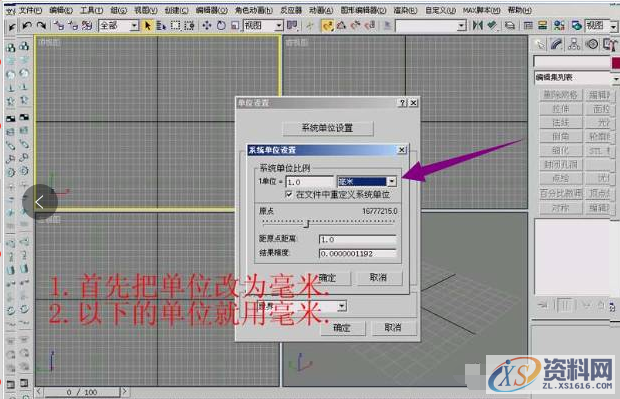620x399 pixels.
Task: Open the named selection sets dropdown
Action: click(431, 26)
